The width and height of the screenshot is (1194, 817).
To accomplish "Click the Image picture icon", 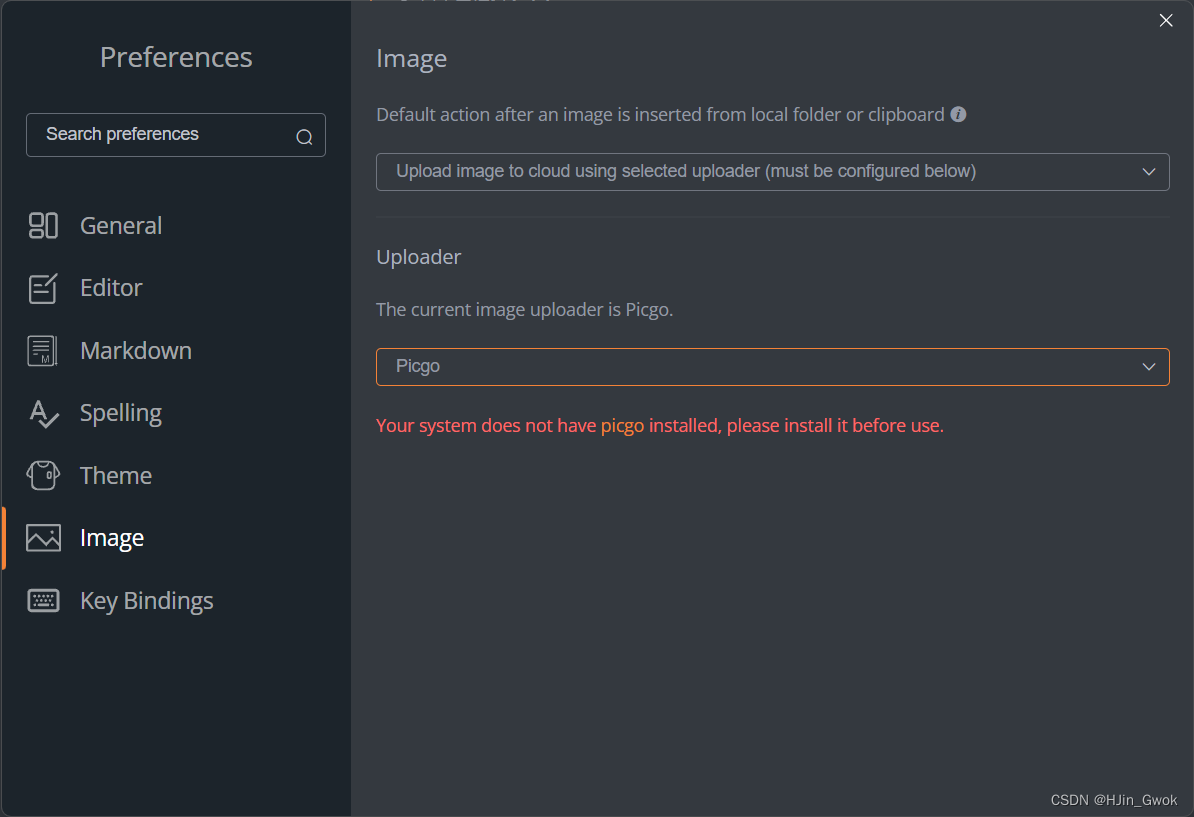I will click(x=43, y=538).
